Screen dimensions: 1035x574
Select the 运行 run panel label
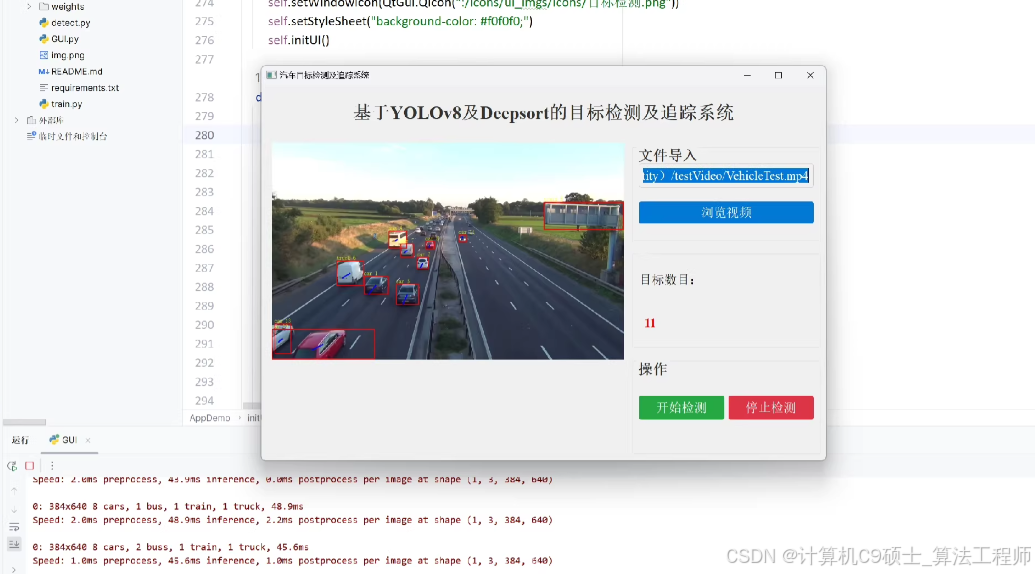20,440
